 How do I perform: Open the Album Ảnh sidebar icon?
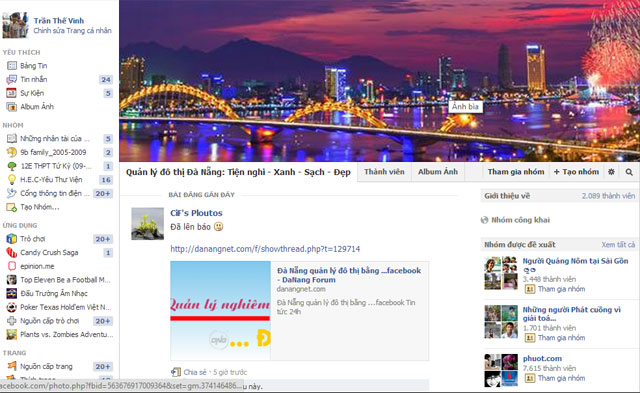click(x=12, y=107)
